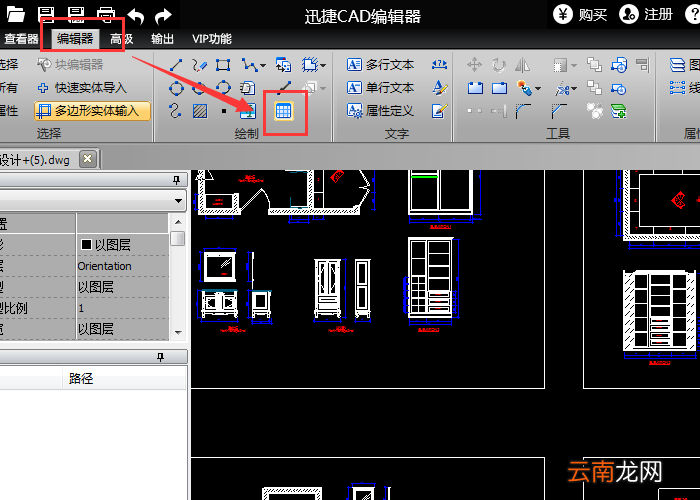Toggle the pin on the 路径 panel
The height and width of the screenshot is (500, 700).
click(x=160, y=357)
